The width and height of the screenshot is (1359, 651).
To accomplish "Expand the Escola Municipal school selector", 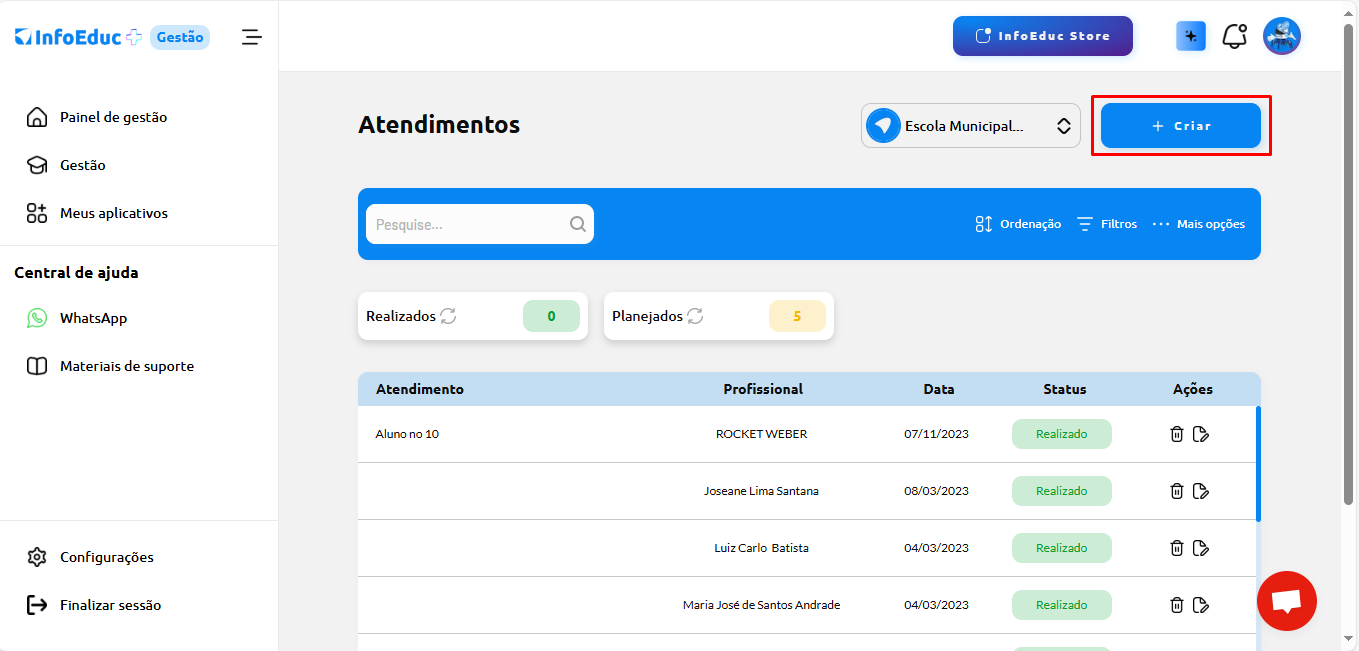I will 971,126.
